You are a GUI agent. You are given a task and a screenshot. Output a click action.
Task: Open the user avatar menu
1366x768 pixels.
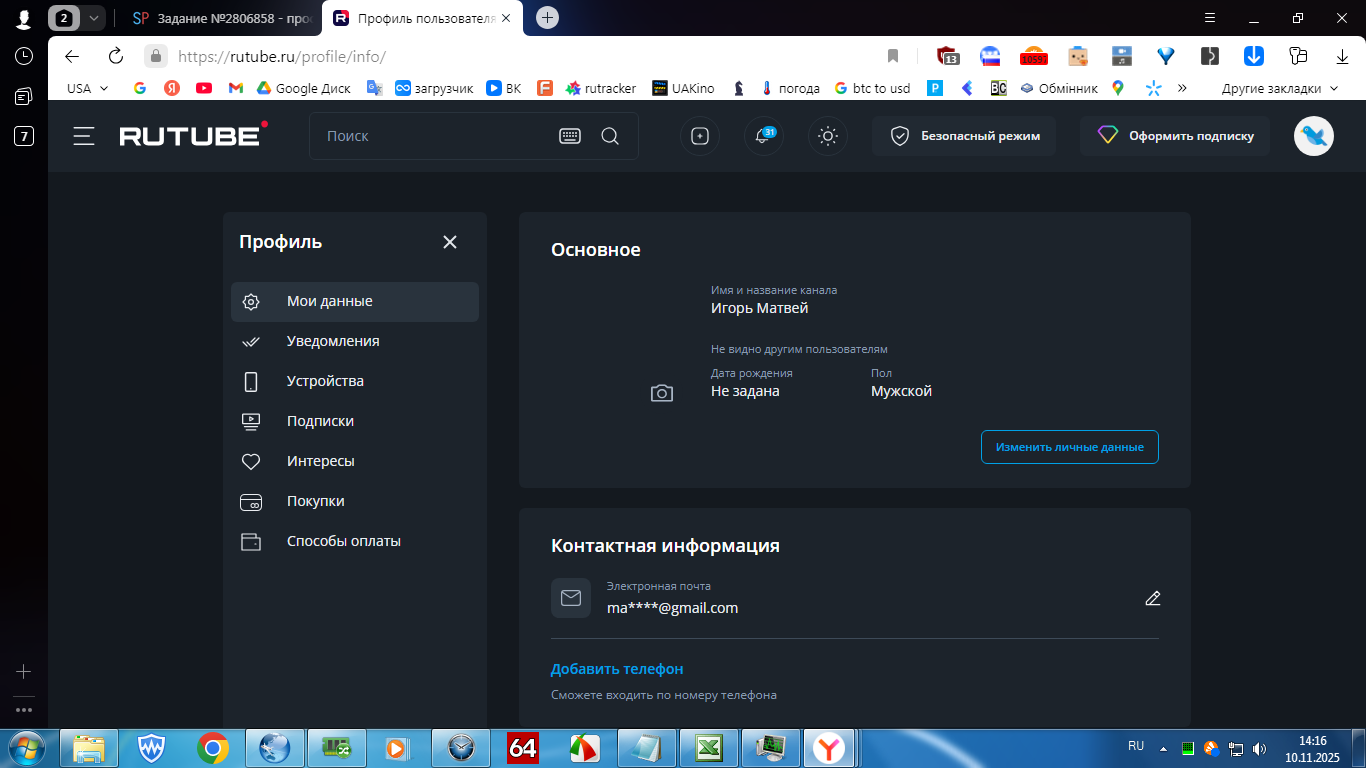(1314, 136)
